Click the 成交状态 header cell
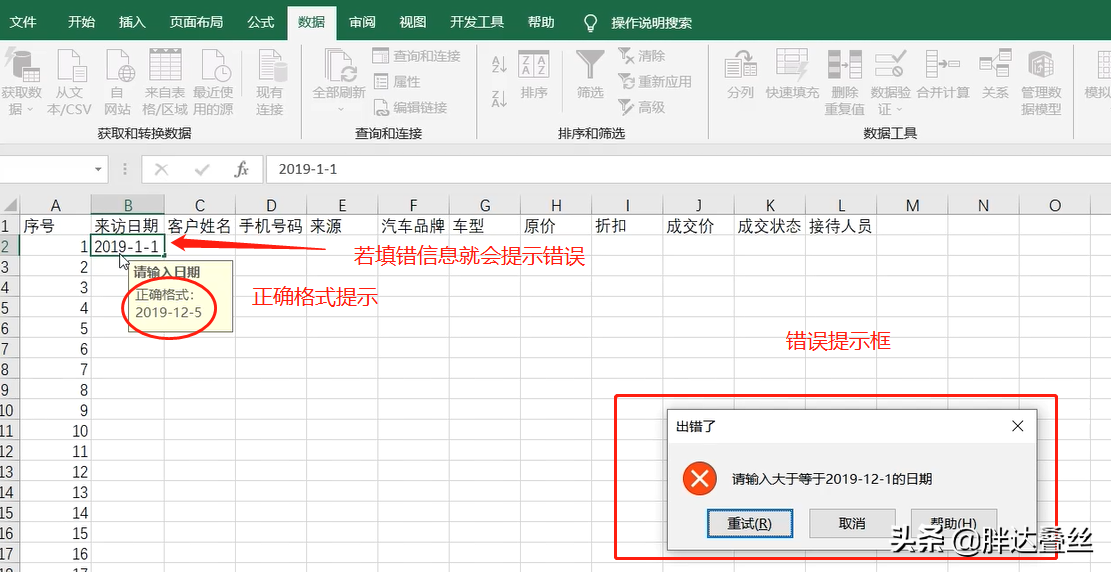1111x572 pixels. tap(769, 226)
